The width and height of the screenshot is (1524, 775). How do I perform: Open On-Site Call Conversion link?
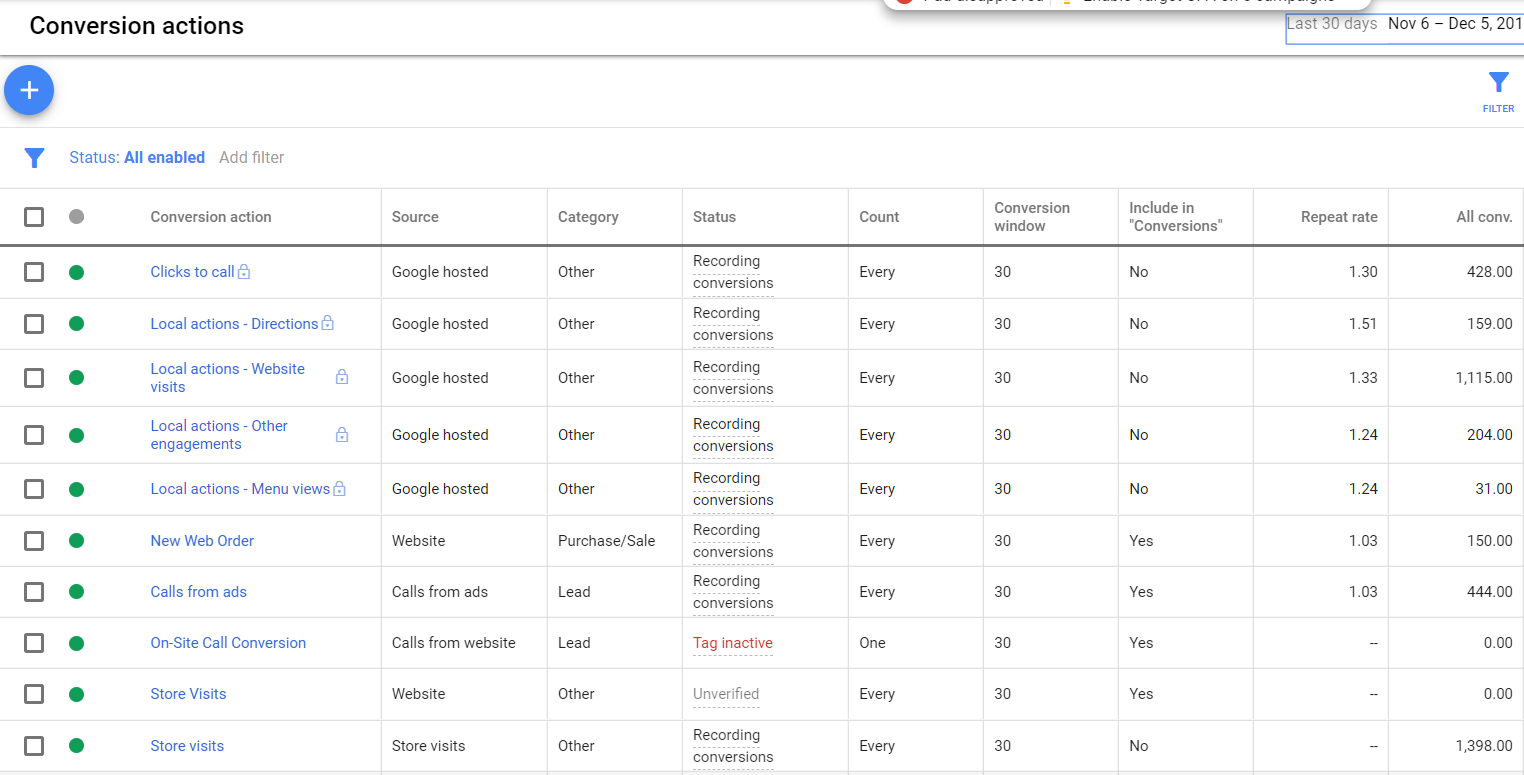(228, 643)
